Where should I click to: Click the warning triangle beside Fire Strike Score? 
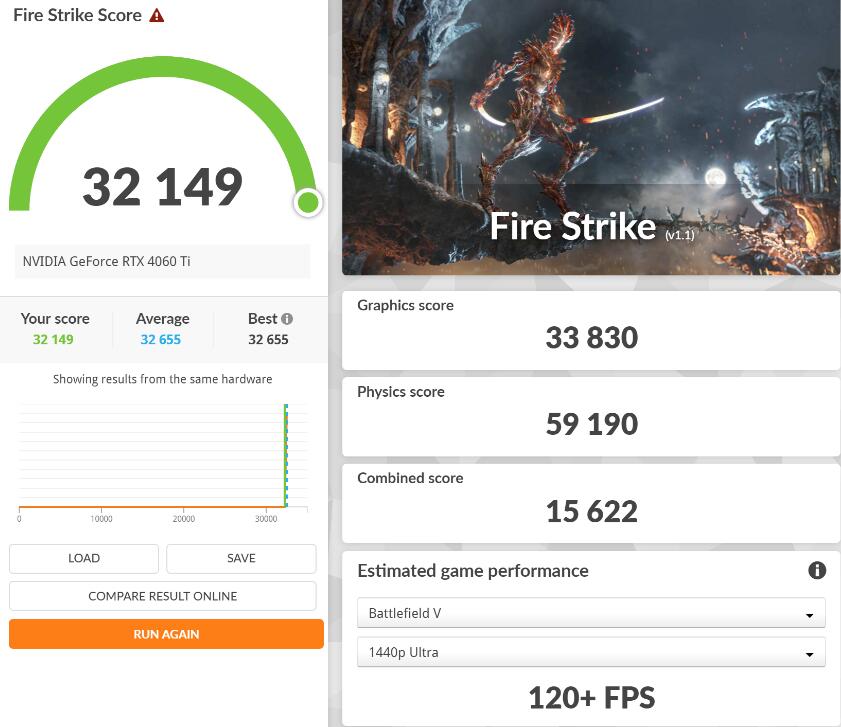click(x=156, y=15)
